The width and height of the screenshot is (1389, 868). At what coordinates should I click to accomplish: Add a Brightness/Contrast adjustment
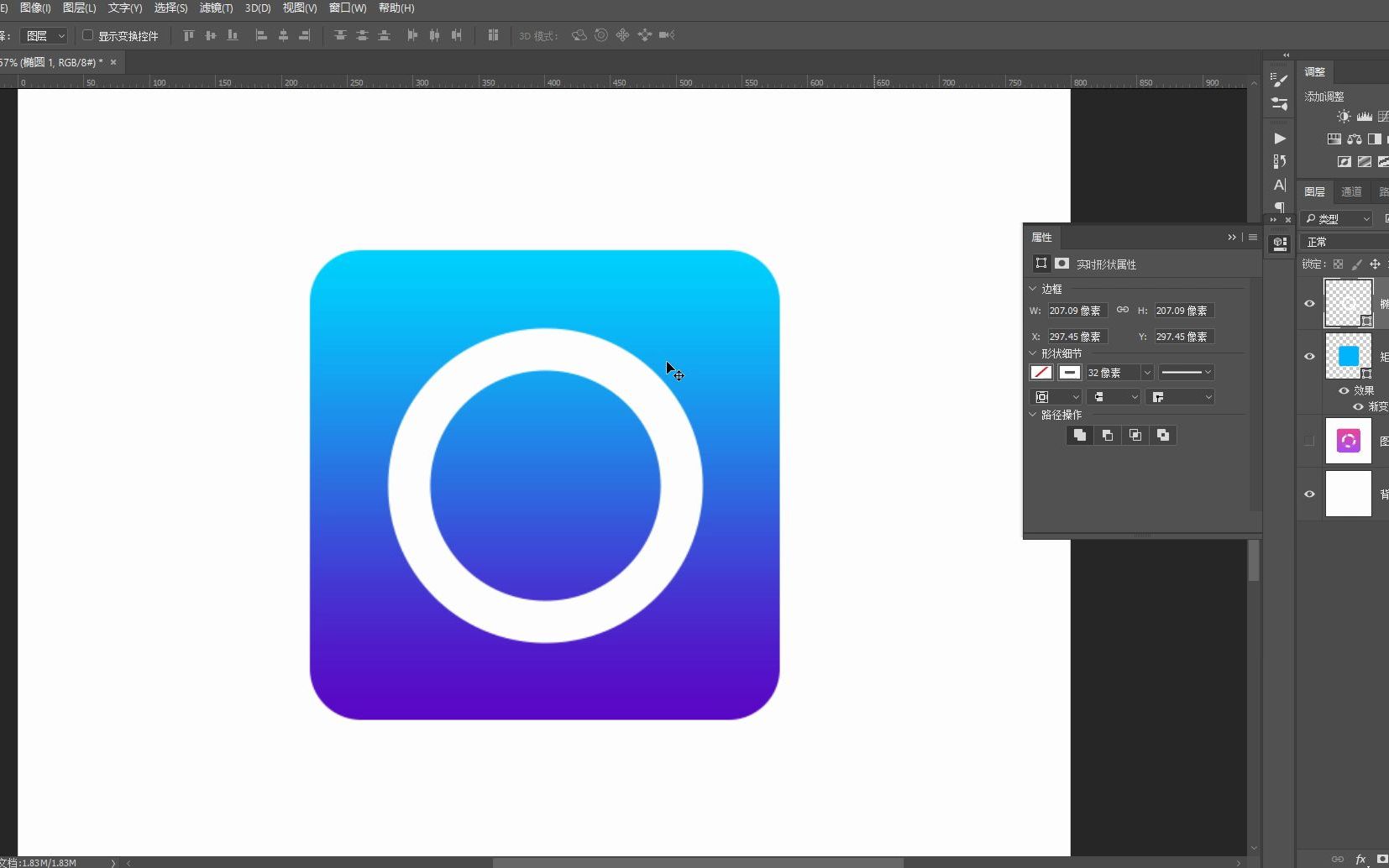click(1344, 117)
